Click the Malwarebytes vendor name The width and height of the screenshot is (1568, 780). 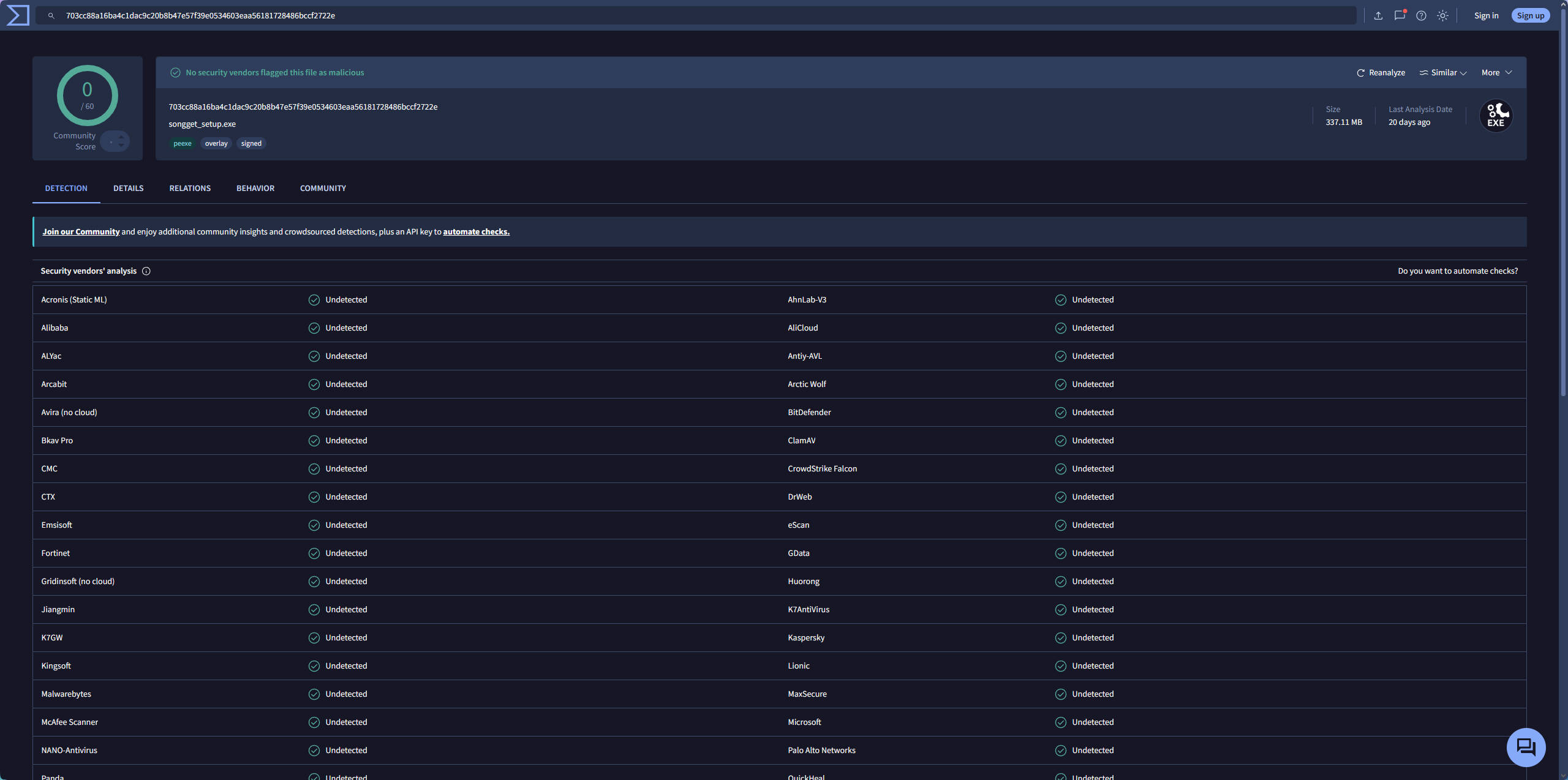point(66,694)
